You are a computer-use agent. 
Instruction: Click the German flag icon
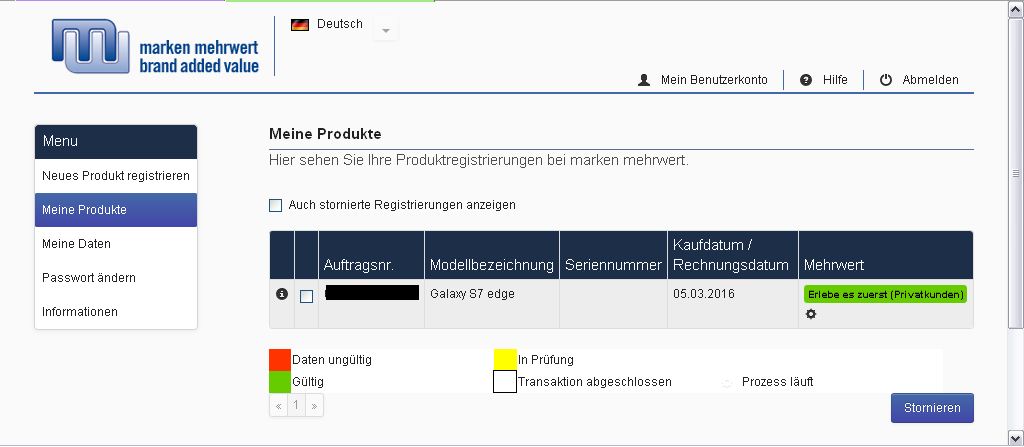pos(300,25)
